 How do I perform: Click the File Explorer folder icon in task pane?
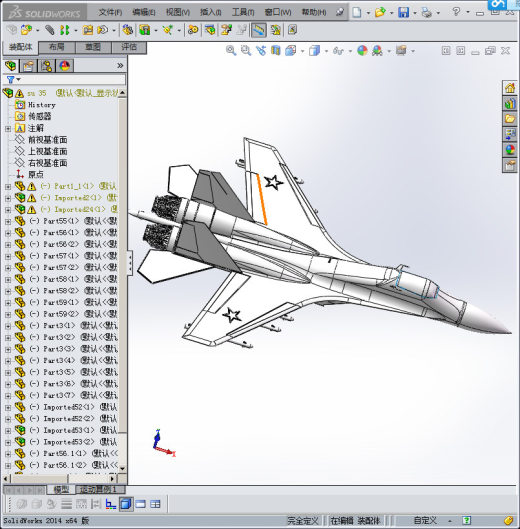click(510, 119)
